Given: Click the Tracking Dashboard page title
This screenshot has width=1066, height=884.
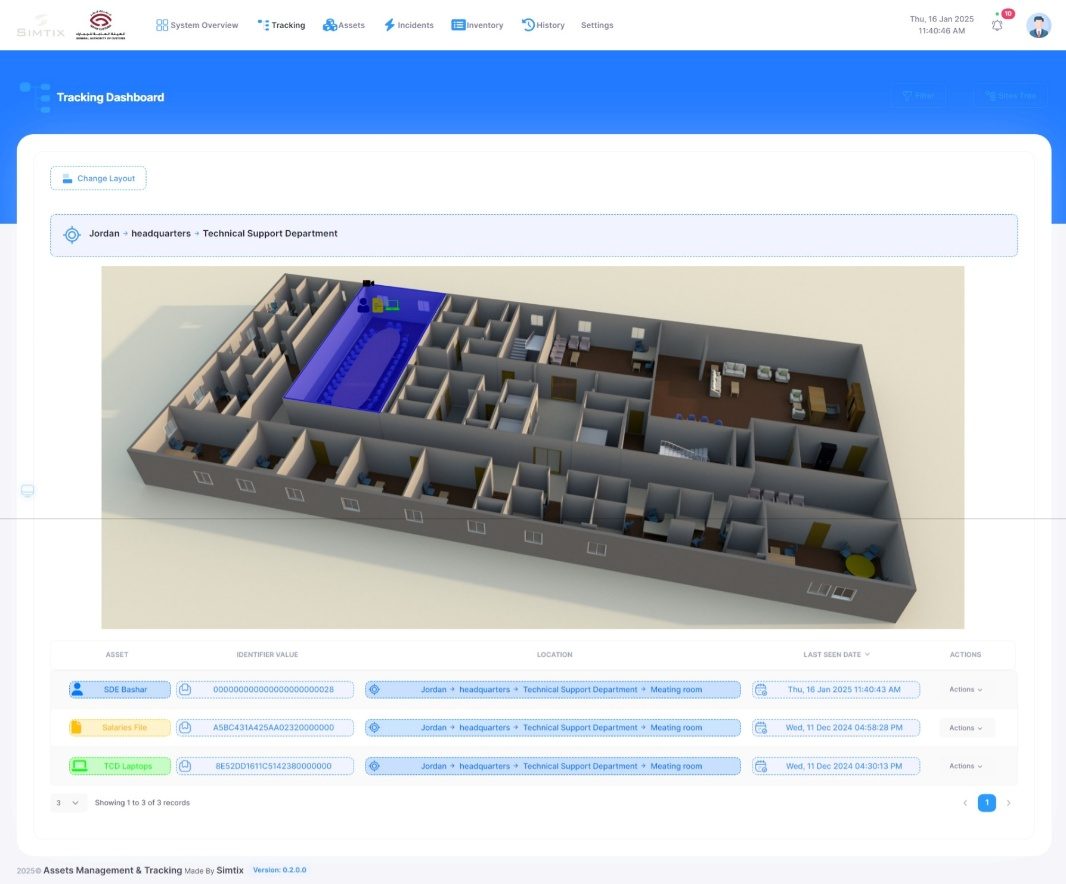Looking at the screenshot, I should (110, 97).
